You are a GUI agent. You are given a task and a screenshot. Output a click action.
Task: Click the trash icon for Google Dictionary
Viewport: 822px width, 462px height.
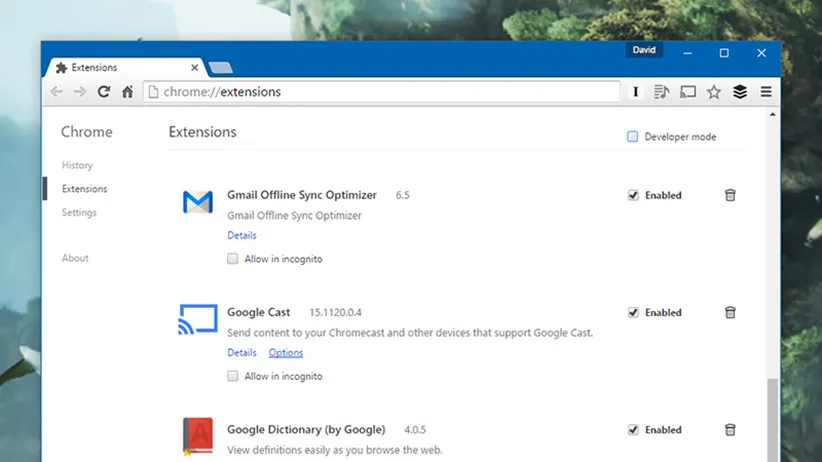(730, 430)
